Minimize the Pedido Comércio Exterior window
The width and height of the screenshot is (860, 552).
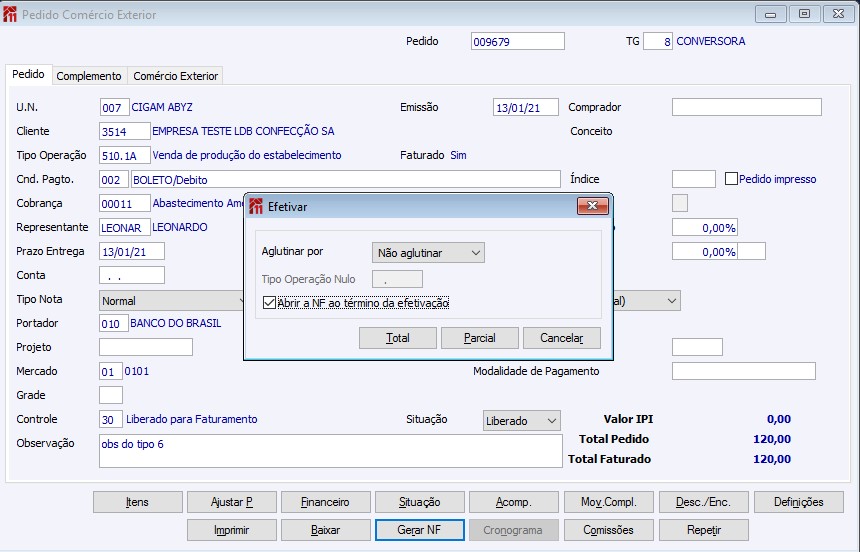pyautogui.click(x=770, y=14)
